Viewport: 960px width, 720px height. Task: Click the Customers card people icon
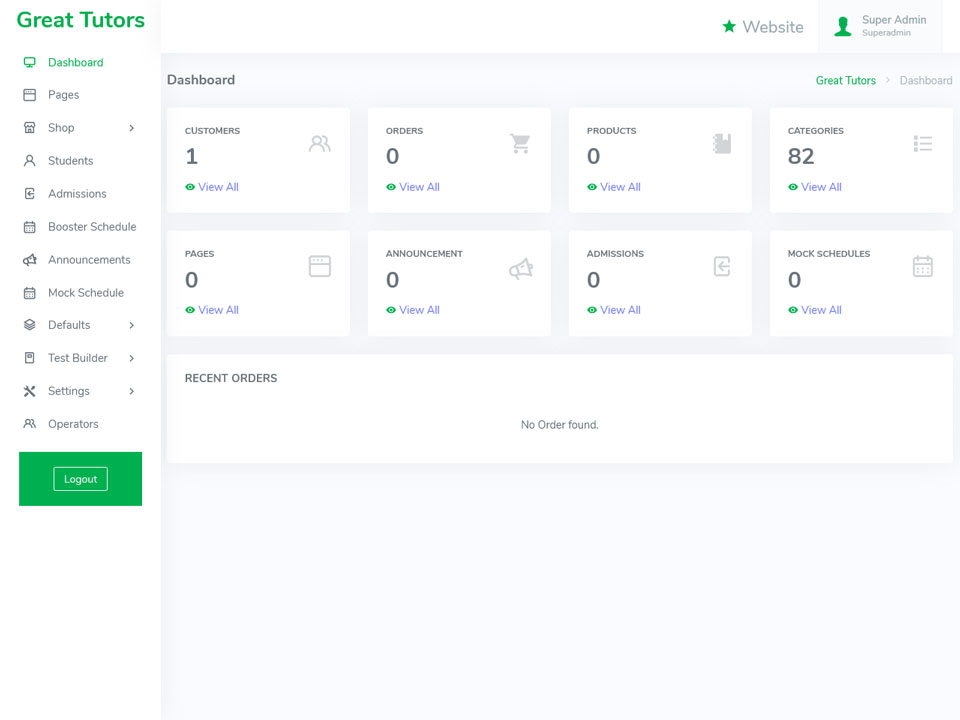coord(320,144)
